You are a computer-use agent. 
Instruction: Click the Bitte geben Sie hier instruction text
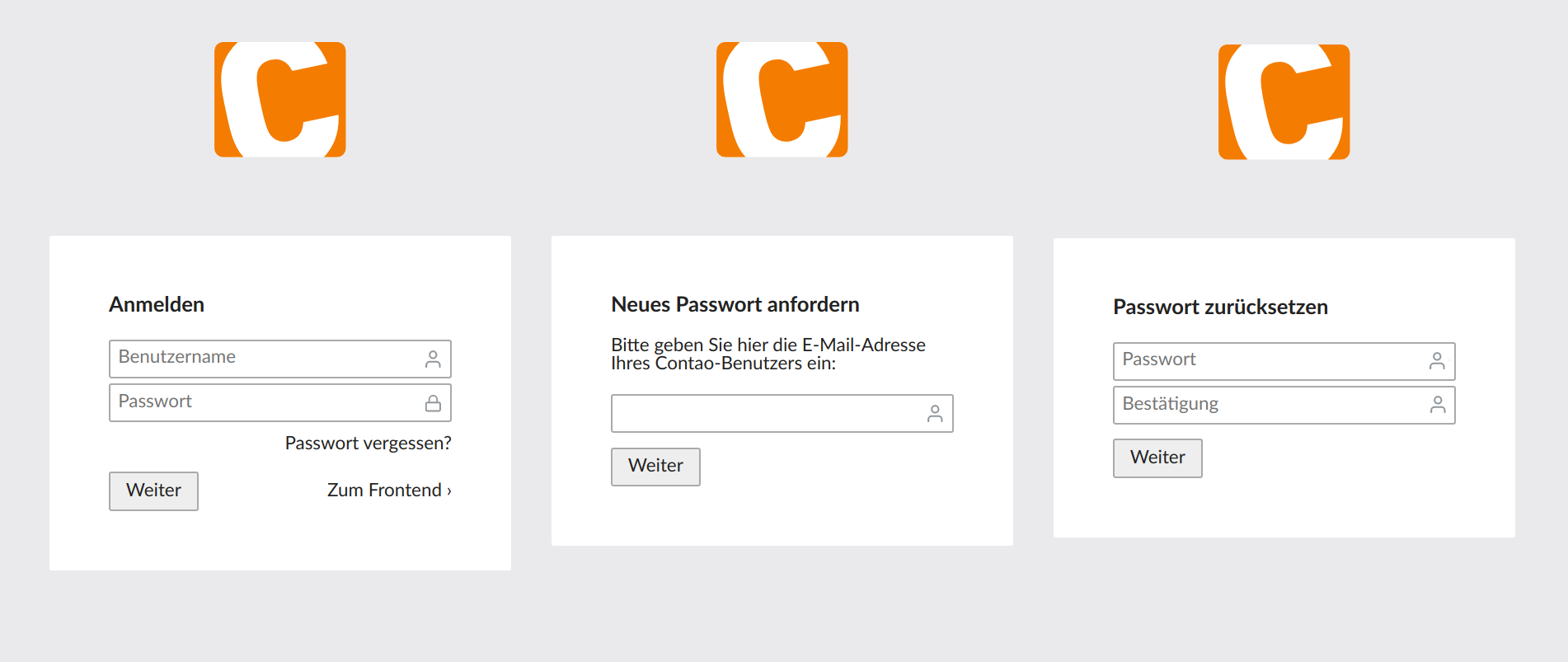[x=768, y=354]
